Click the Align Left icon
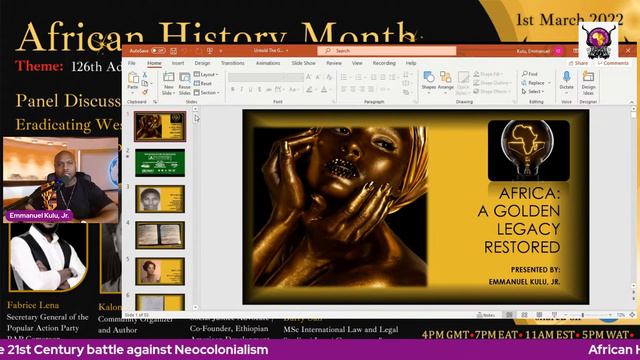Viewport: 640px width, 360px height. (344, 89)
